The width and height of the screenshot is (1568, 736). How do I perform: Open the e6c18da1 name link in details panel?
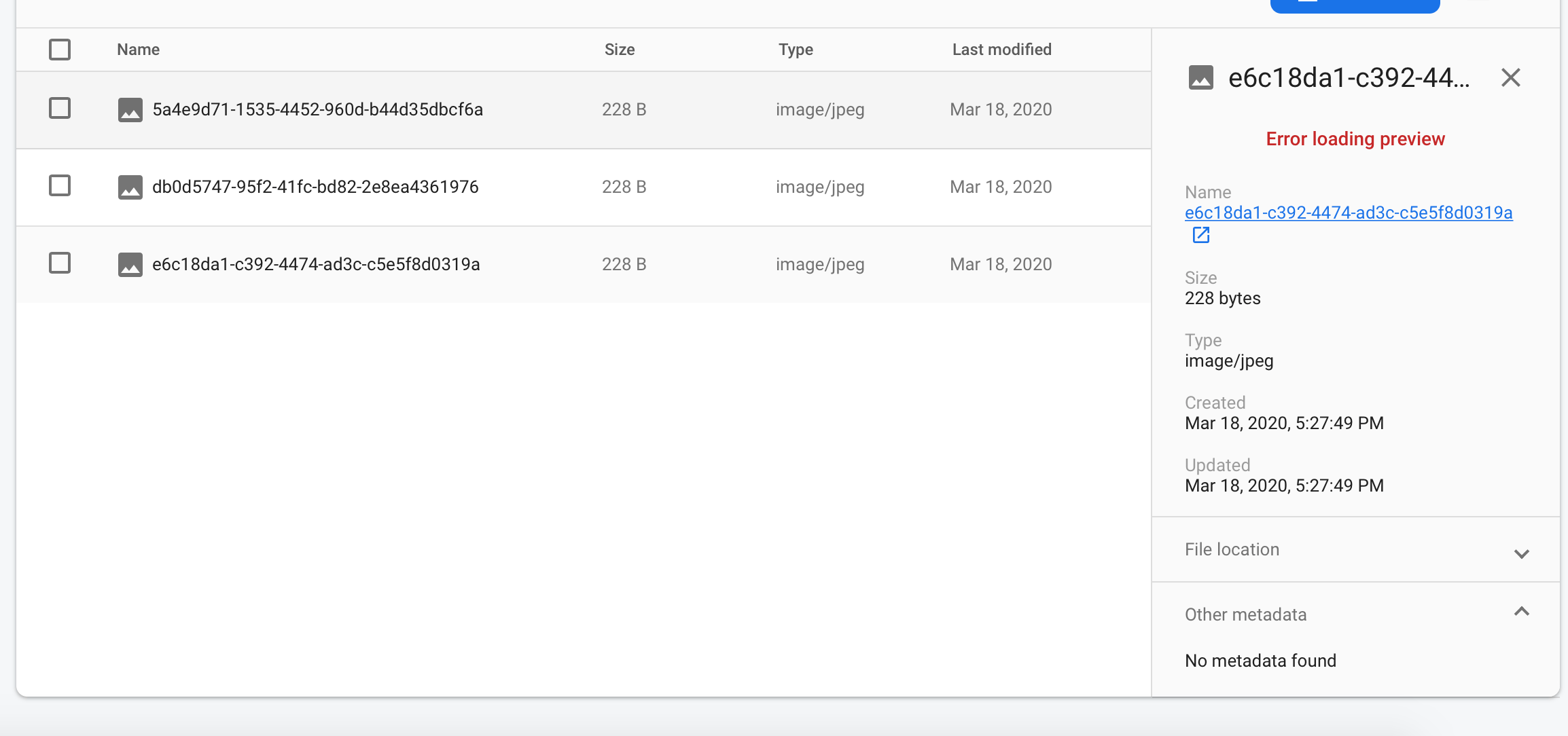pos(1348,213)
